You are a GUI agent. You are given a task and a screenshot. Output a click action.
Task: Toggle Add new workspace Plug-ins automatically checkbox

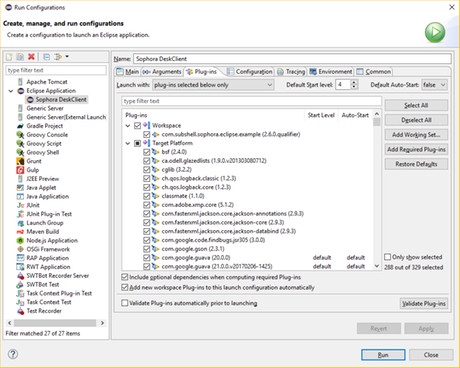pos(125,287)
